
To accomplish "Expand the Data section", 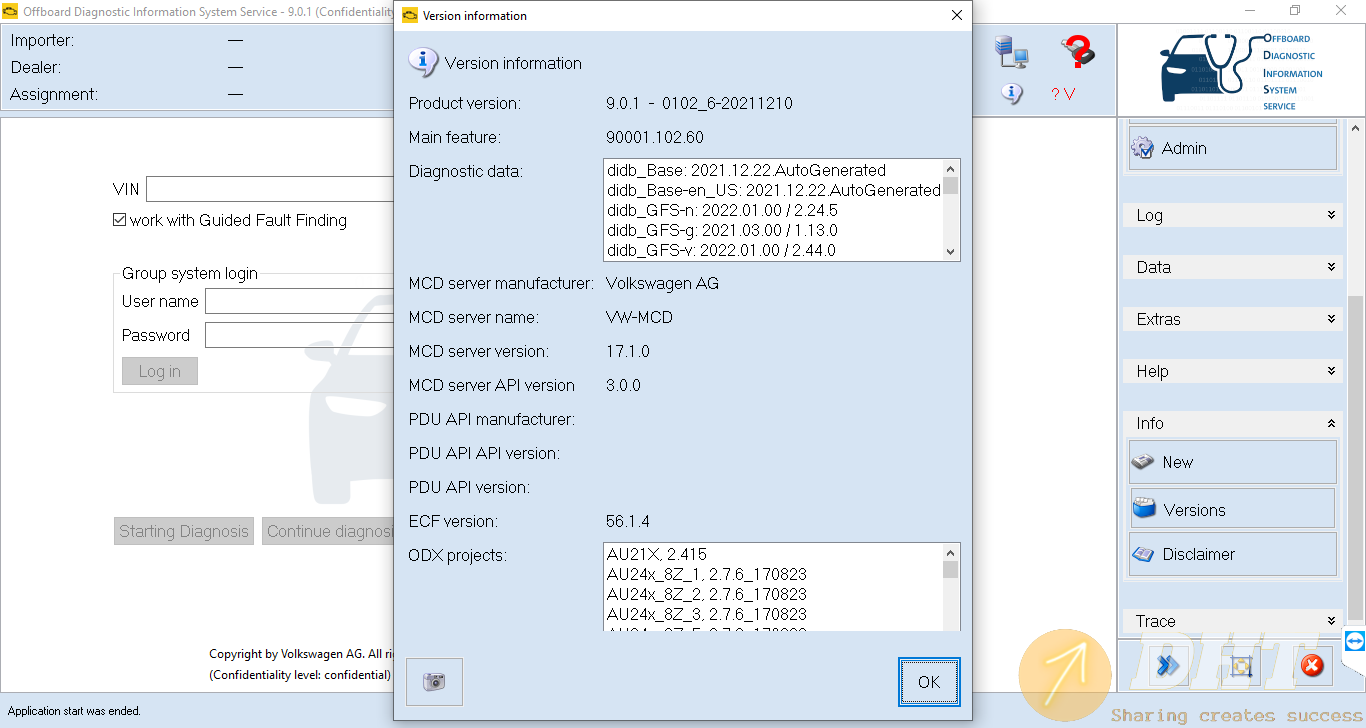I will 1233,267.
